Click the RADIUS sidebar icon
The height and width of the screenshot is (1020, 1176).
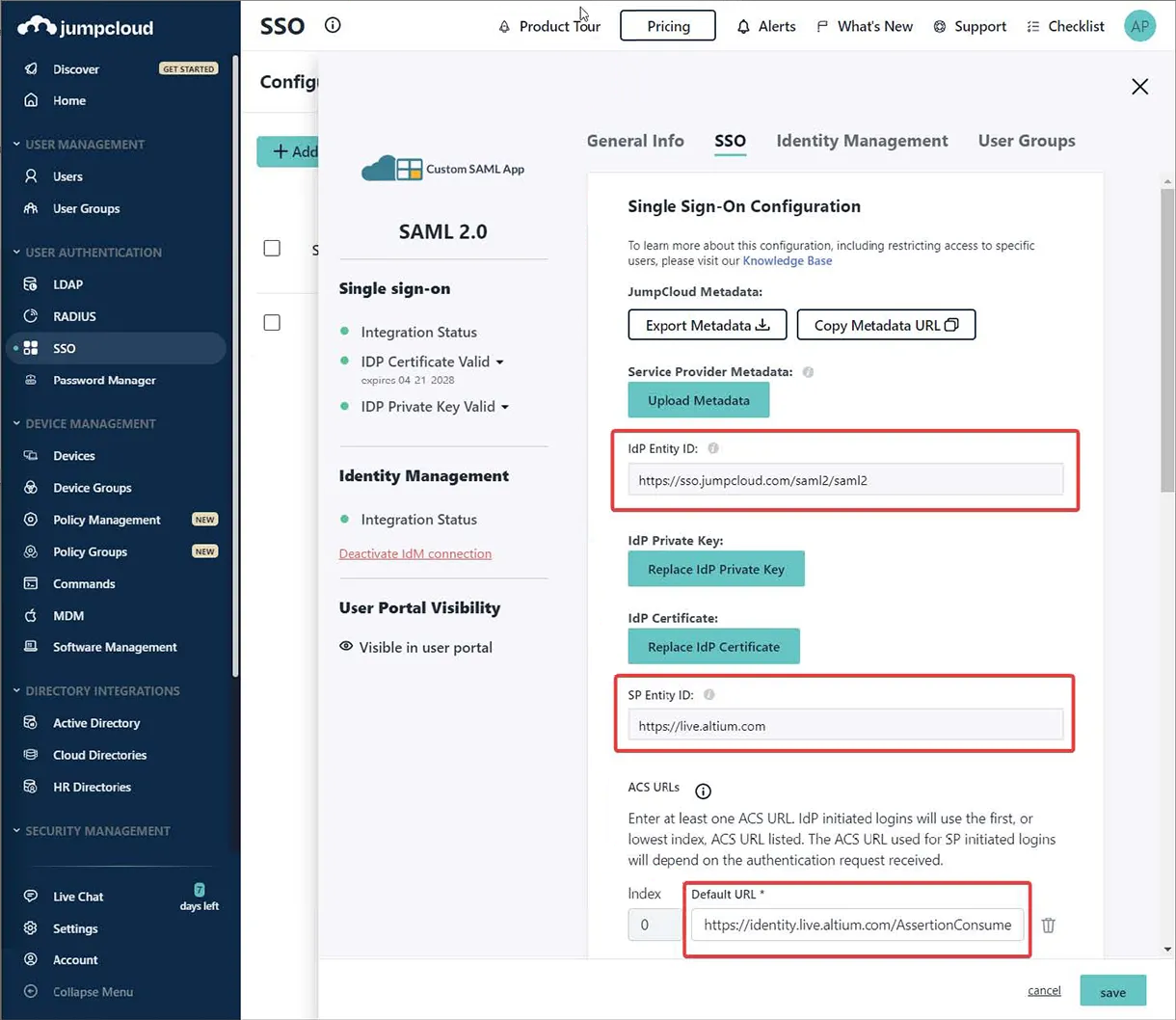(x=31, y=316)
